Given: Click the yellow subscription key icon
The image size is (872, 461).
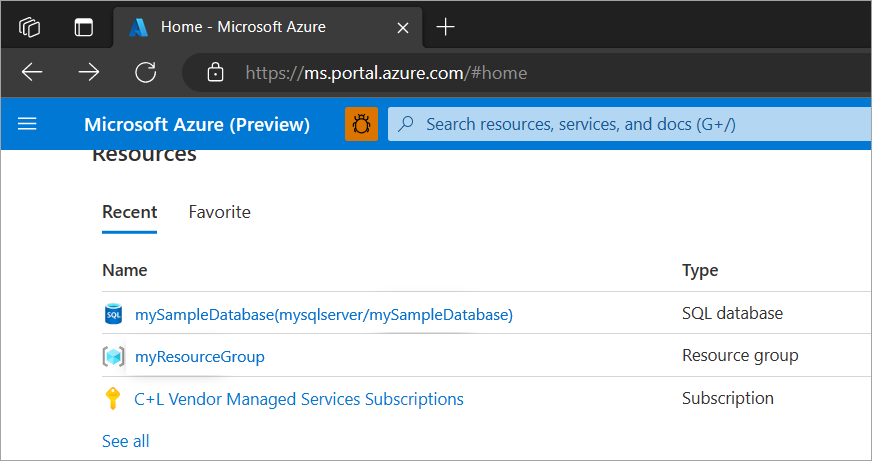Looking at the screenshot, I should point(112,399).
